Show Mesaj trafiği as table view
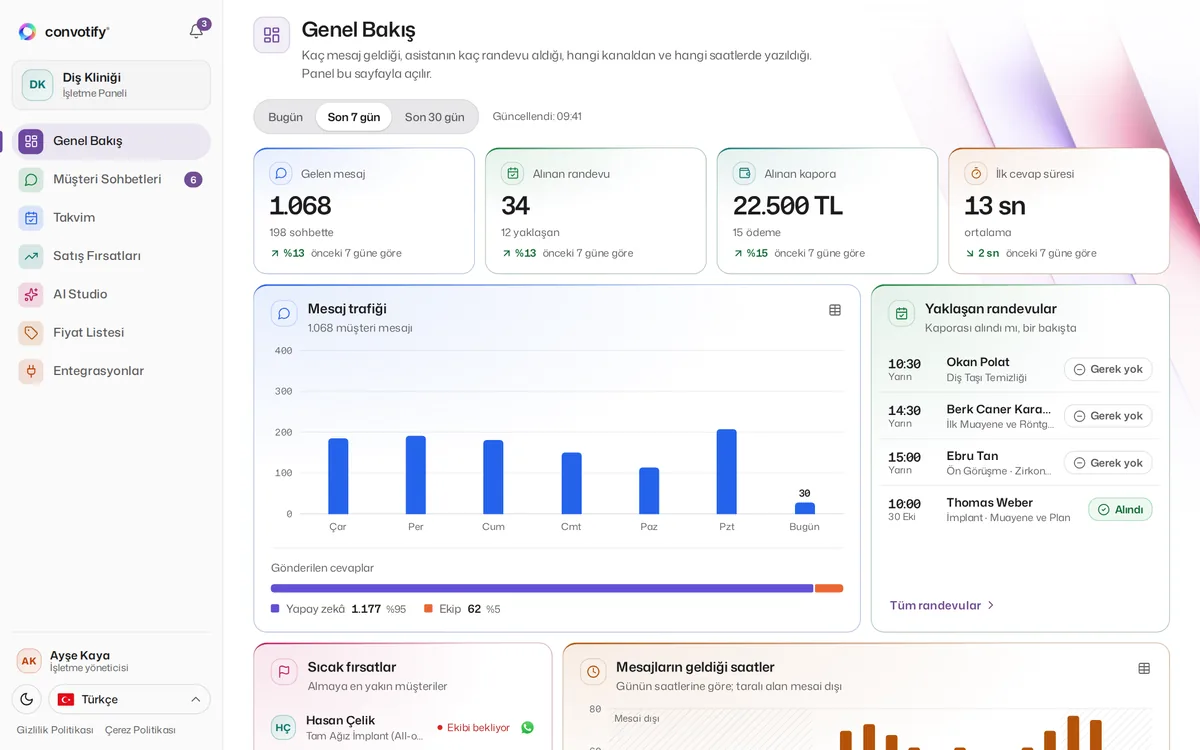The height and width of the screenshot is (750, 1200). coord(835,310)
